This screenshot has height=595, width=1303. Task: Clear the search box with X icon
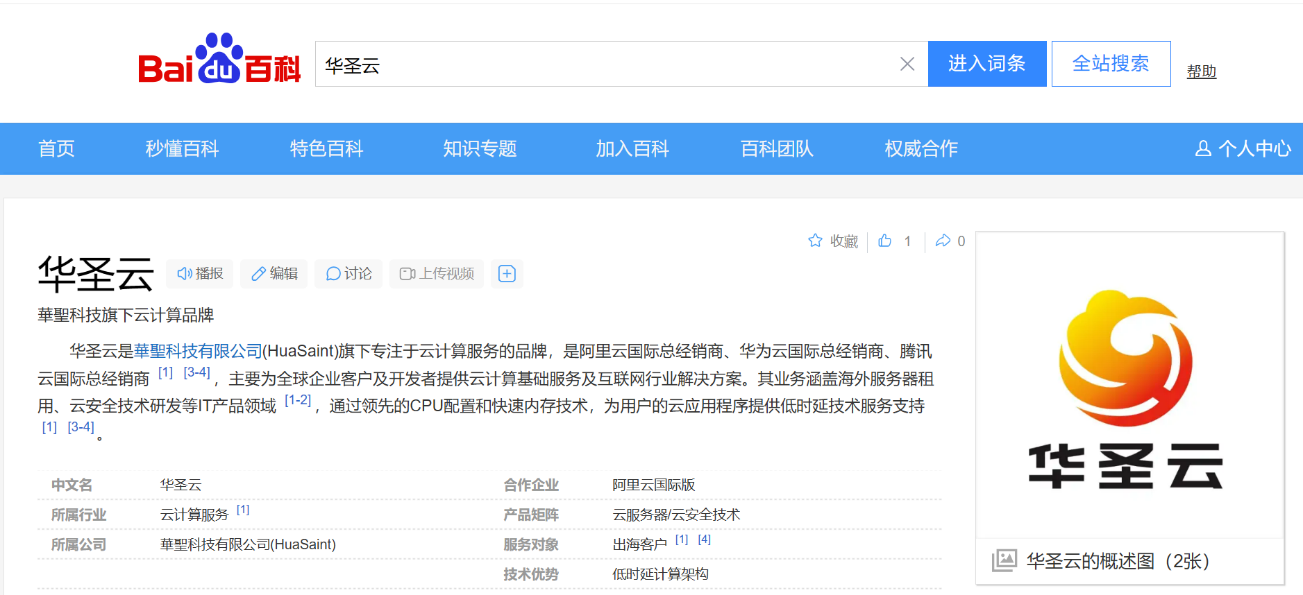[907, 64]
